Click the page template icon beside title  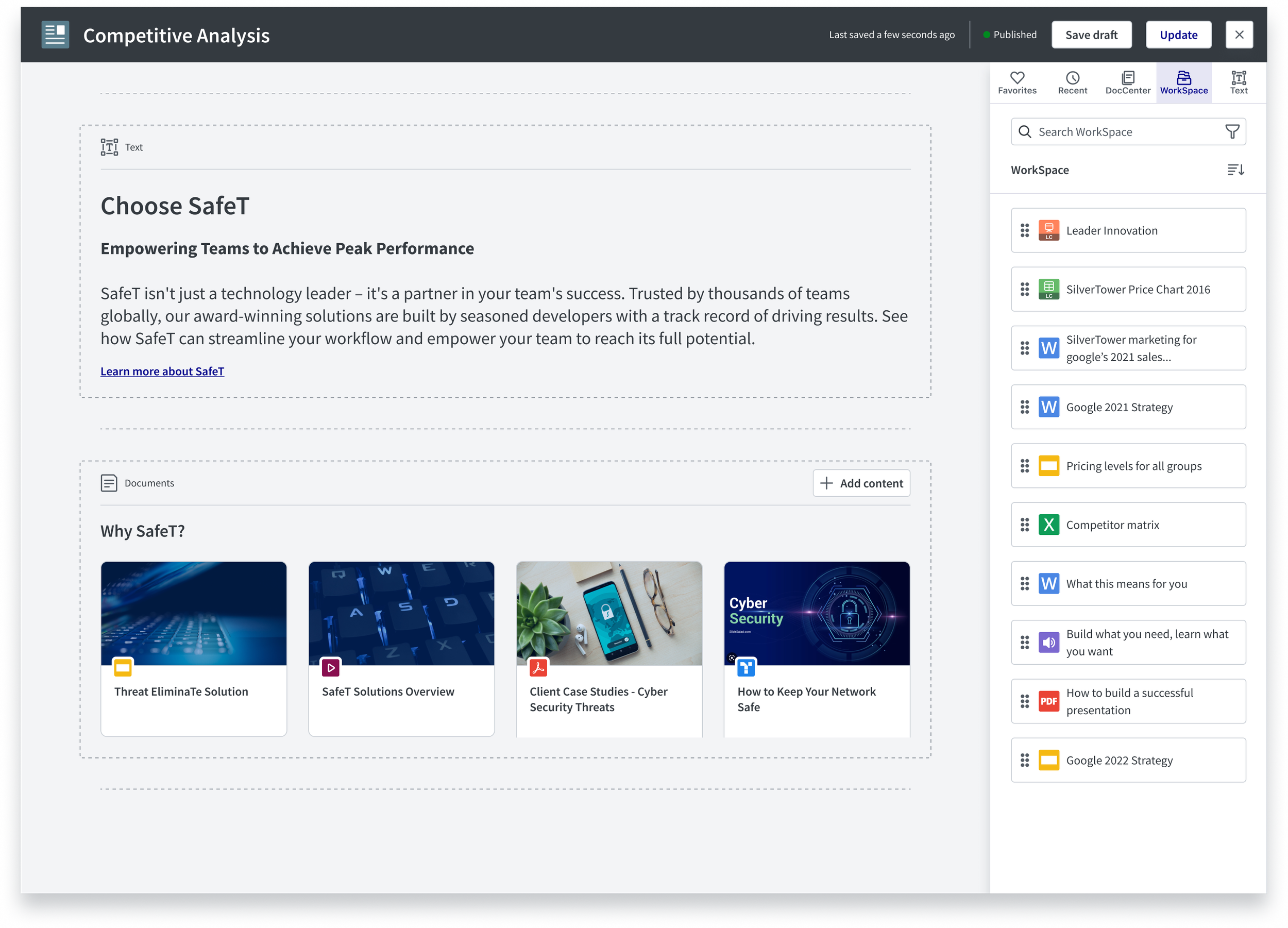(55, 35)
